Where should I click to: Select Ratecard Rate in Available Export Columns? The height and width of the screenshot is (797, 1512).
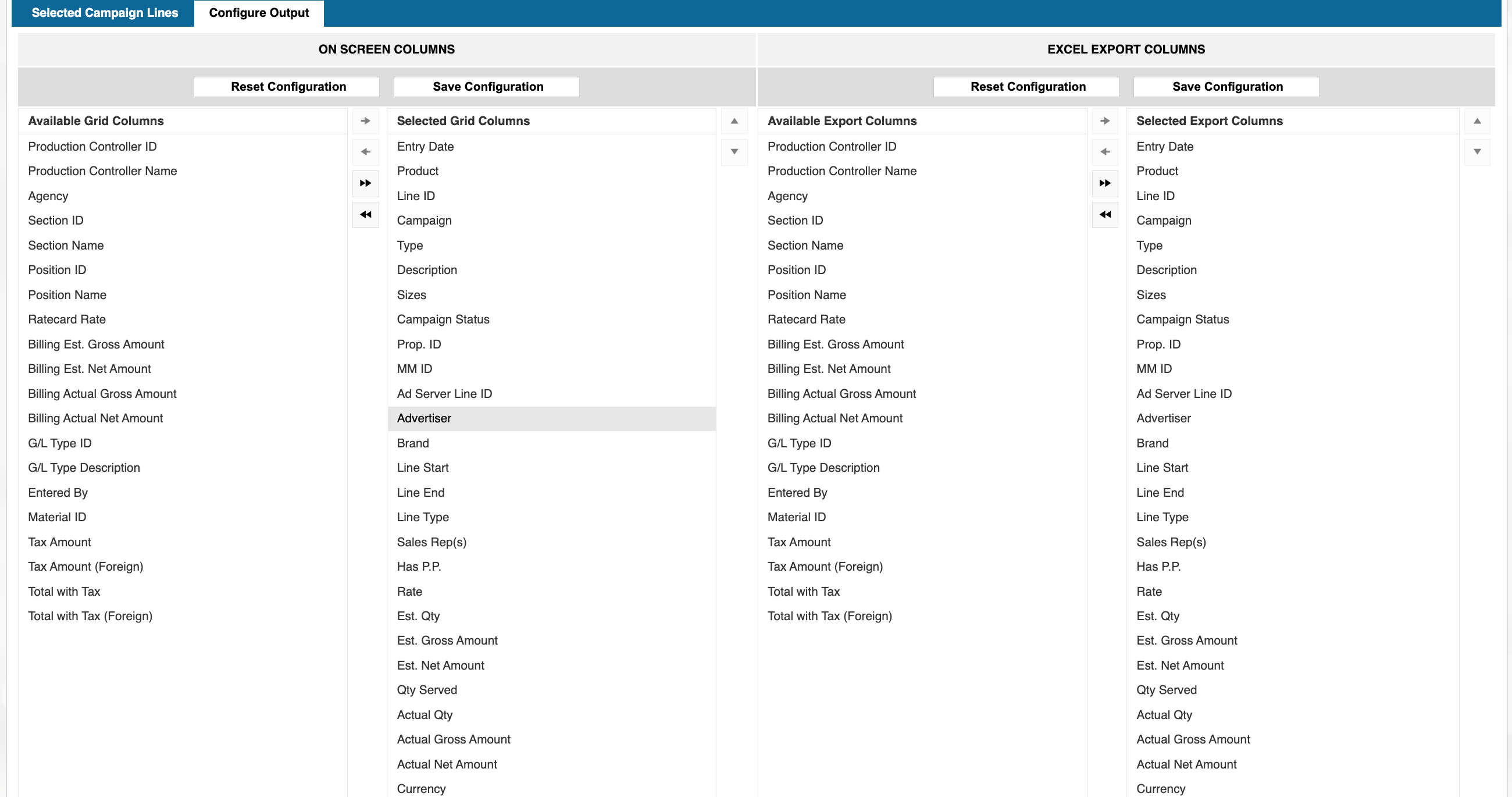pyautogui.click(x=806, y=319)
